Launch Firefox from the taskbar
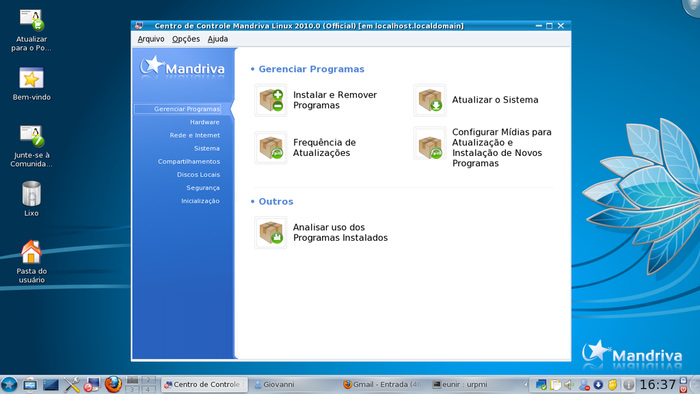This screenshot has height=394, width=700. click(113, 384)
